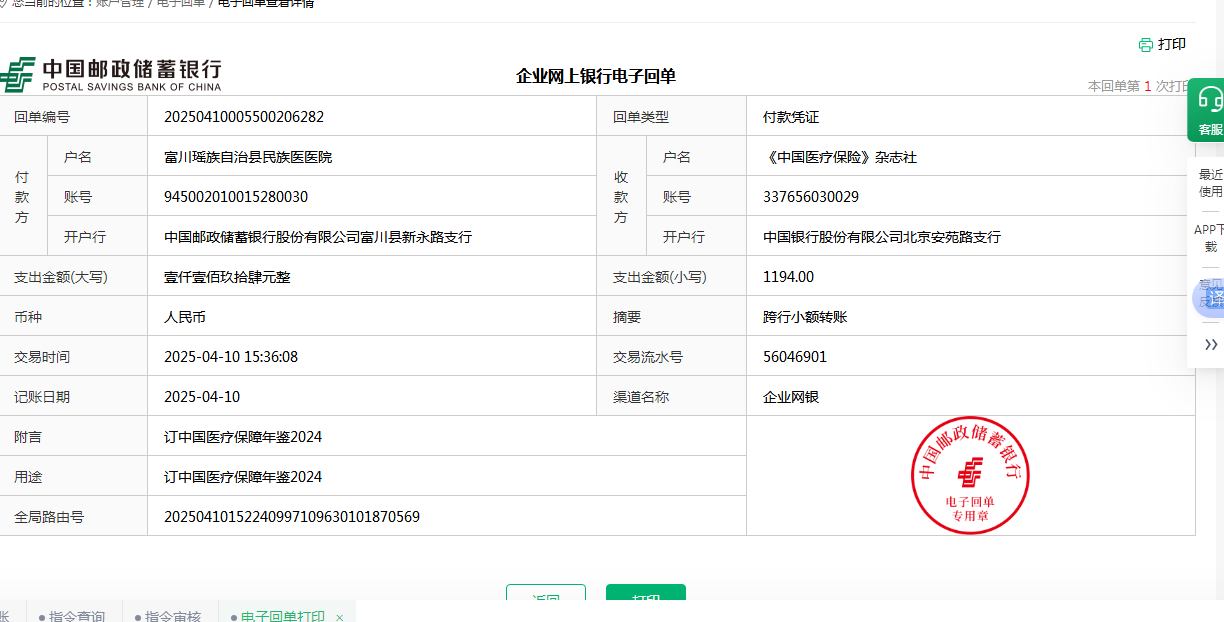Viewport: 1224px width, 622px height.
Task: Click transaction time 2025-04-10 15:36:08
Action: pyautogui.click(x=231, y=357)
